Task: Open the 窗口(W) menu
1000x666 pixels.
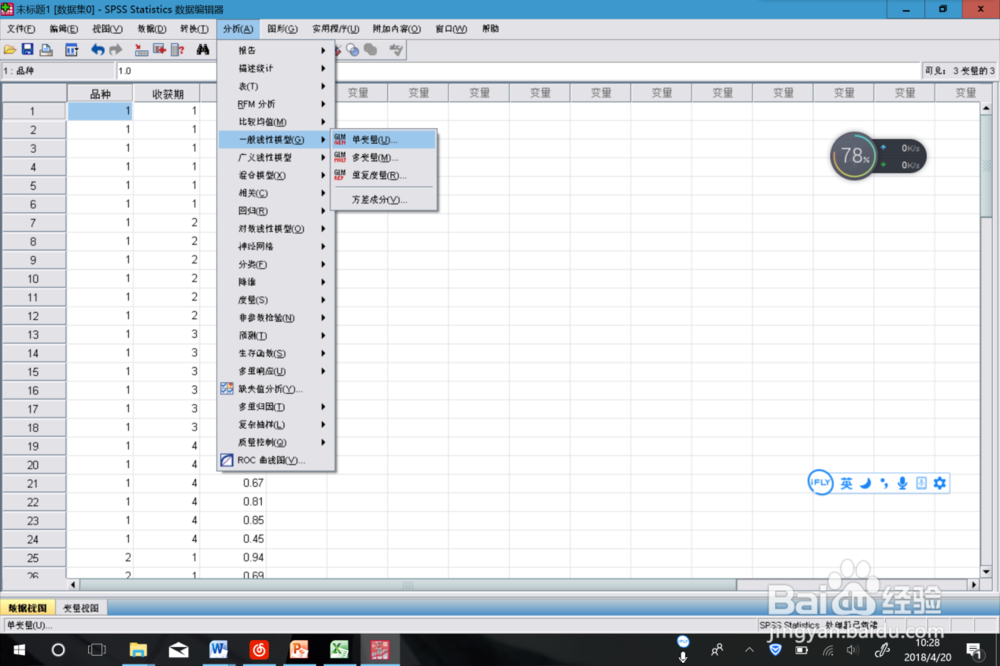Action: tap(452, 29)
